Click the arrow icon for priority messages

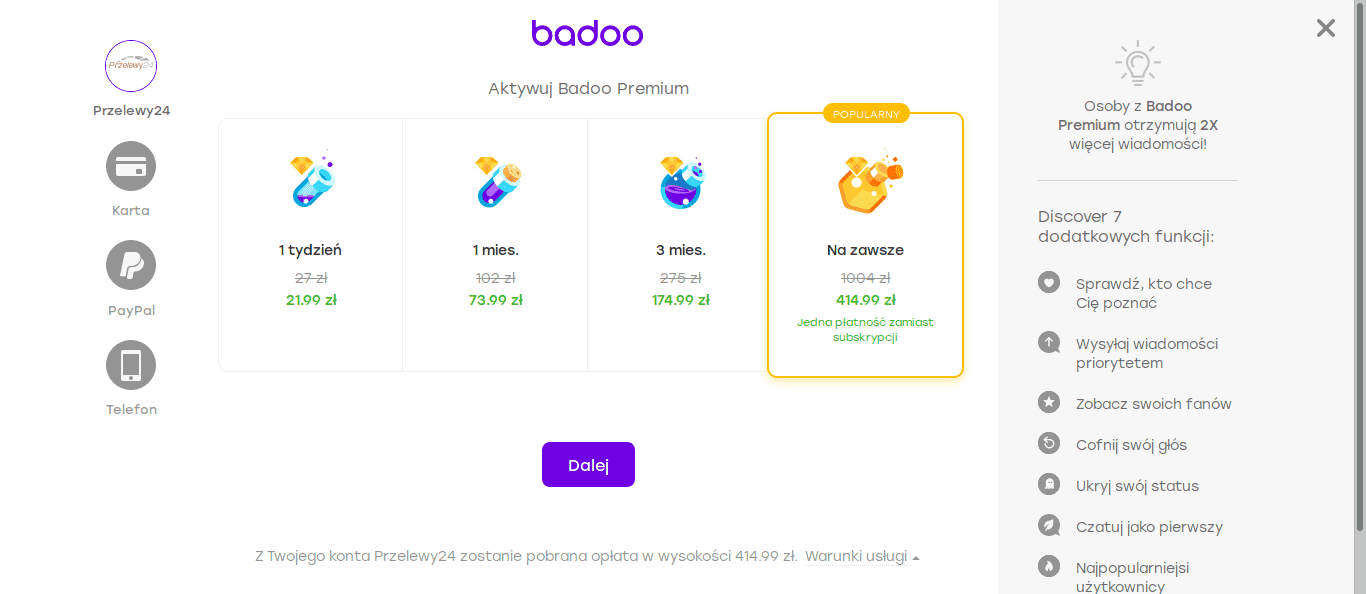tap(1048, 343)
